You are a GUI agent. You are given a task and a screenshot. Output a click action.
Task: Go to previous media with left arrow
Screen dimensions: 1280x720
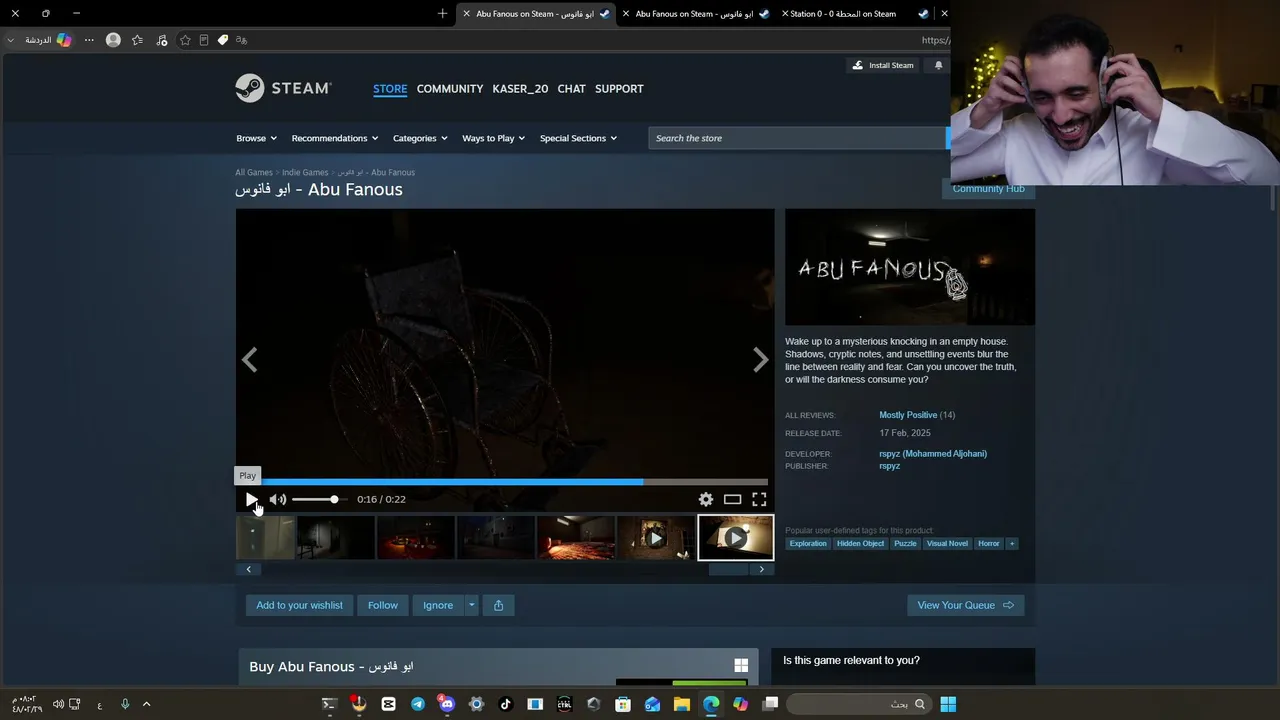coord(250,360)
